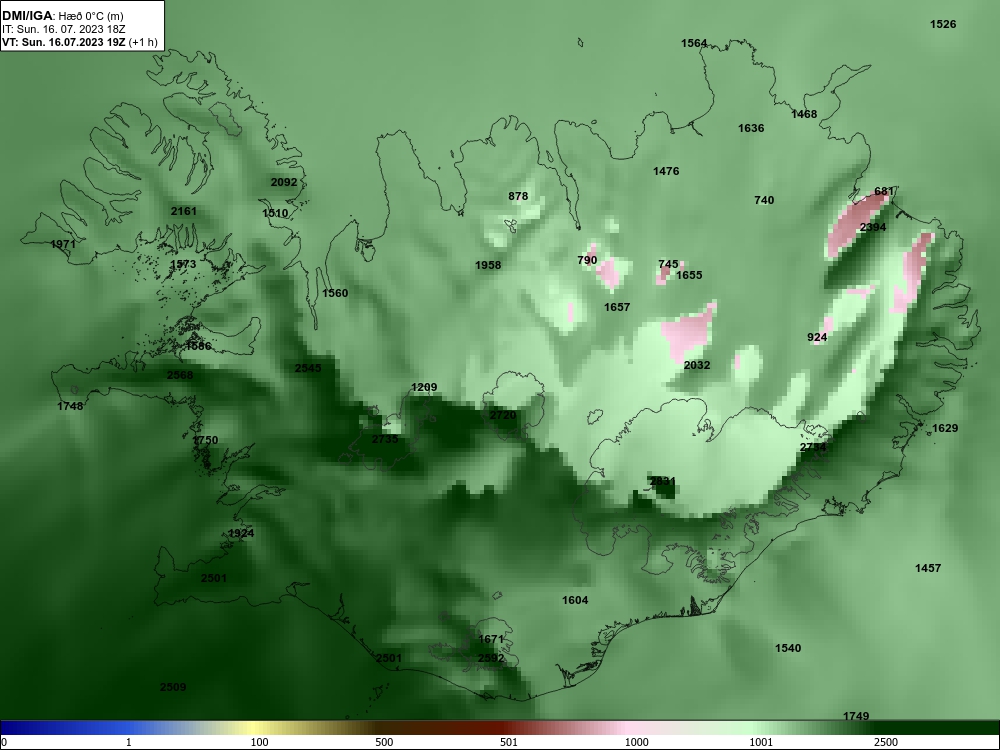Select the height value 740
This screenshot has width=1000, height=750.
[x=764, y=200]
